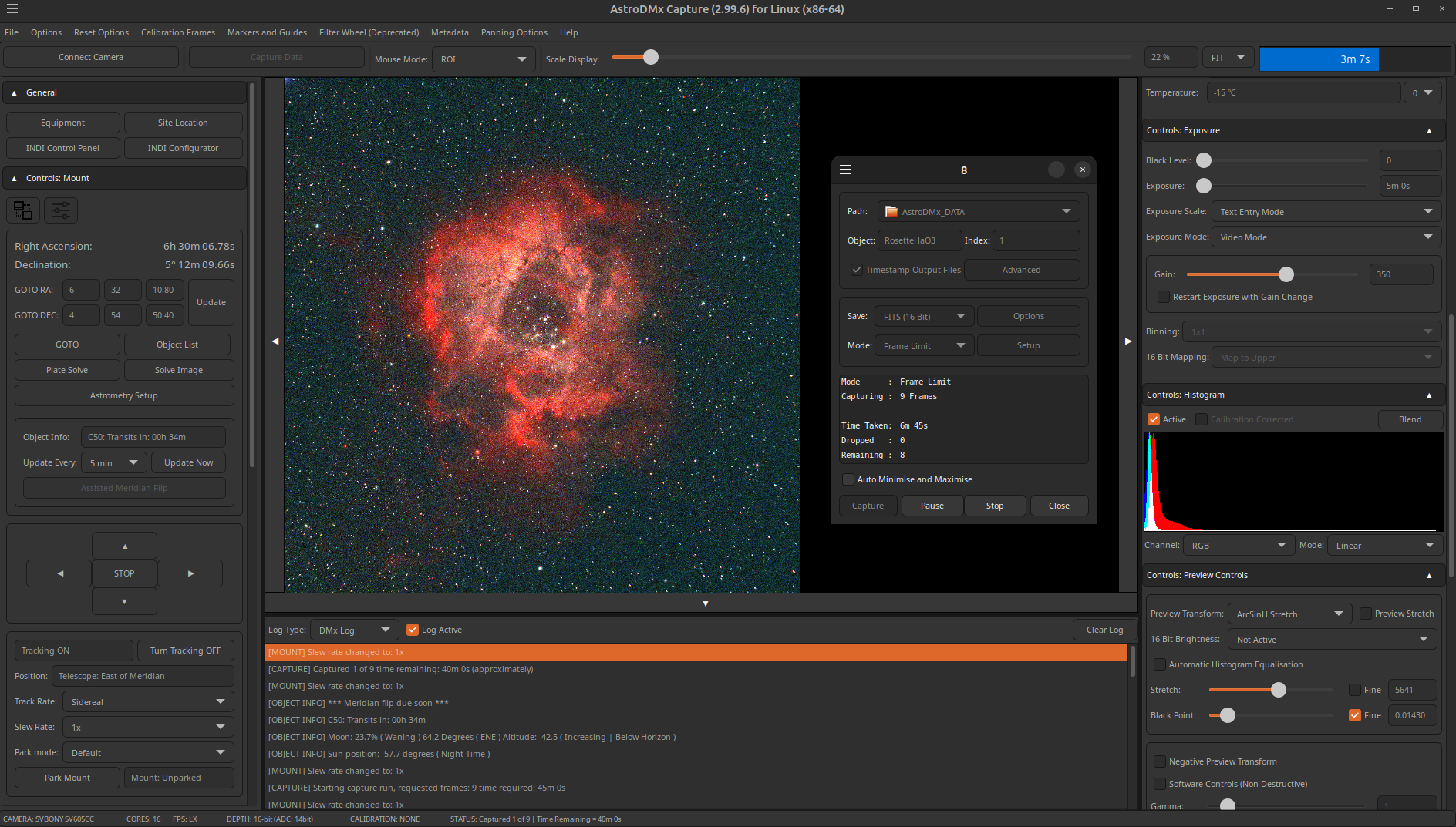Screen dimensions: 1456x827
Task: Collapse the log panel with down arrow
Action: [705, 603]
